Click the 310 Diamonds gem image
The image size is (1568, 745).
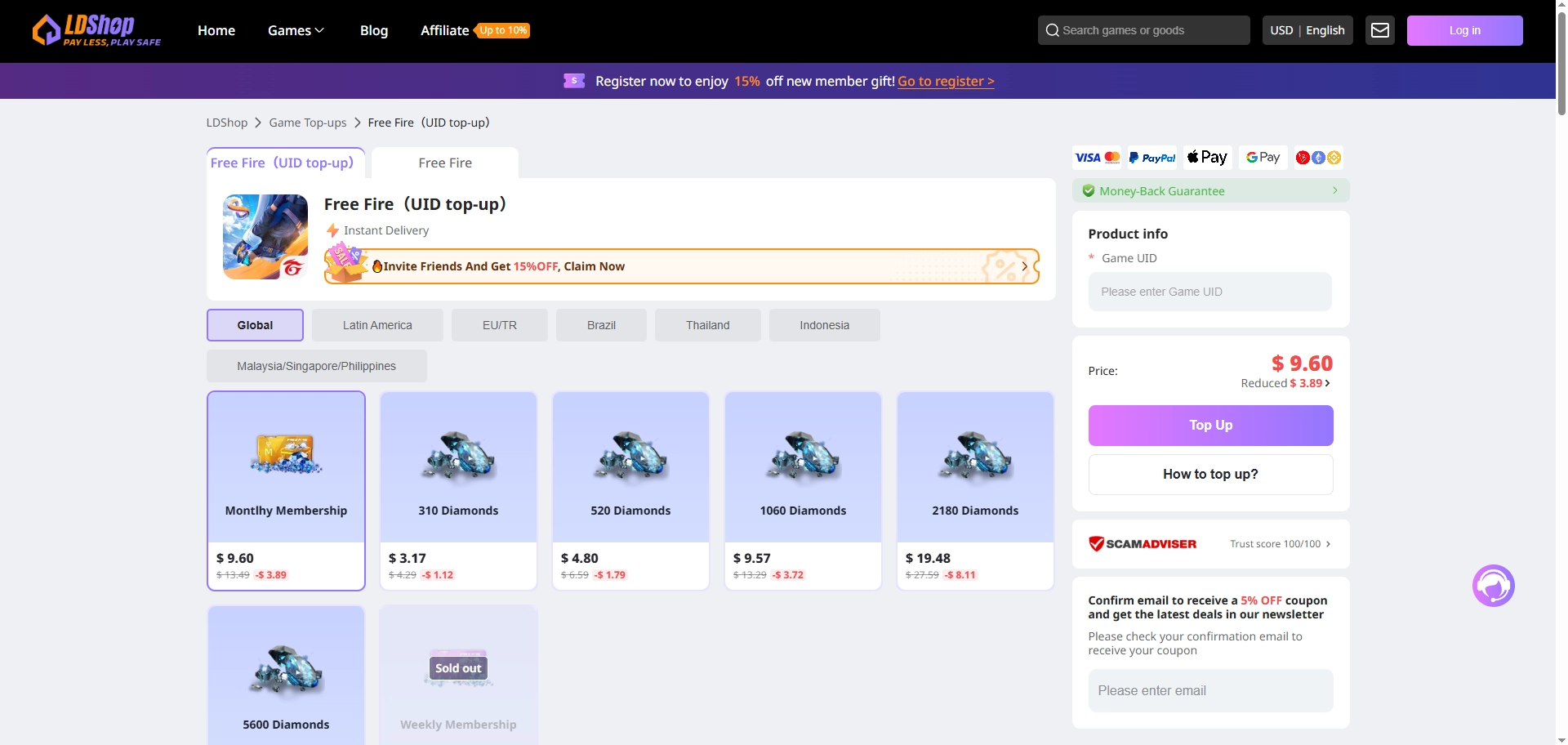[458, 456]
